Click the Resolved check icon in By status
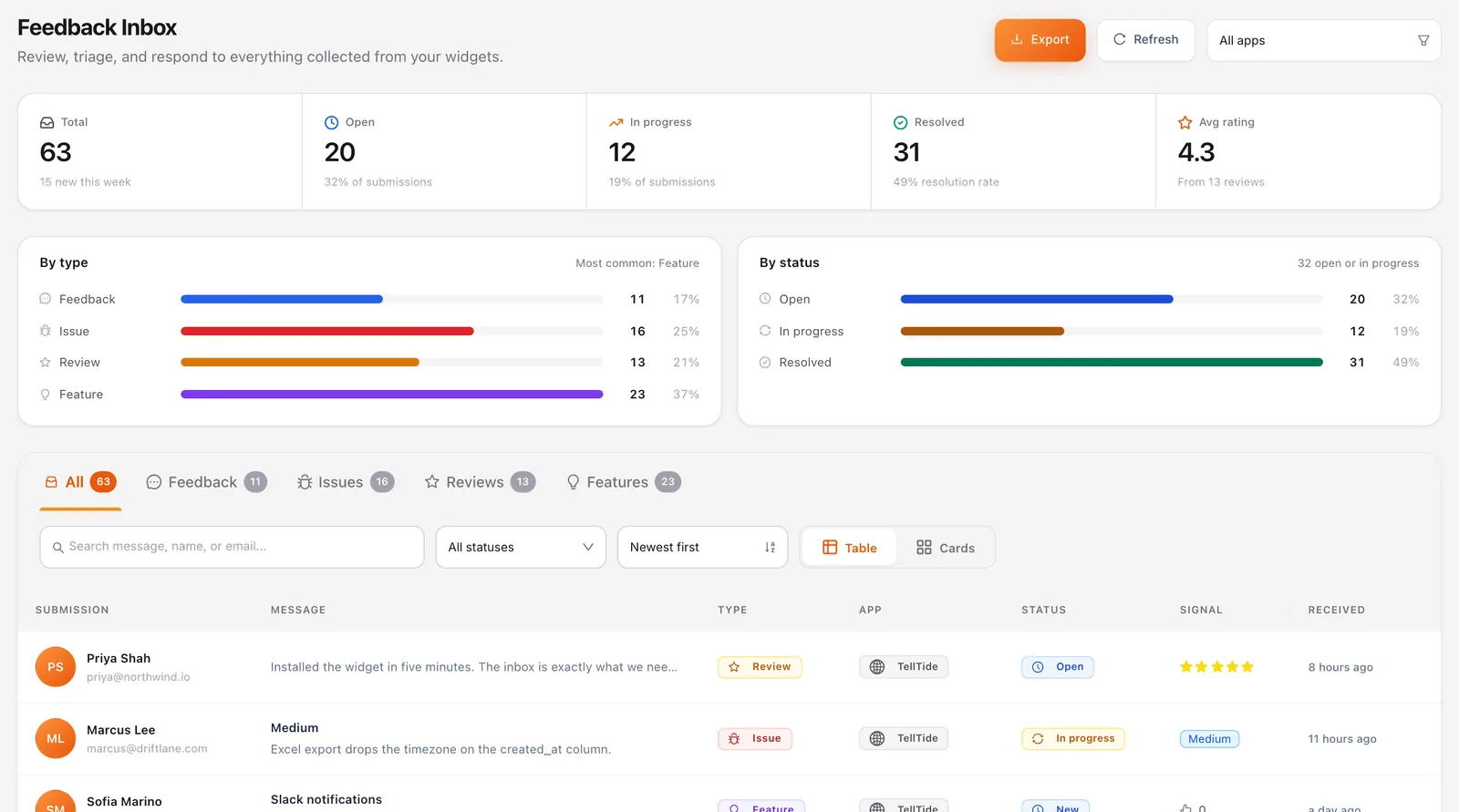1459x812 pixels. click(x=765, y=363)
